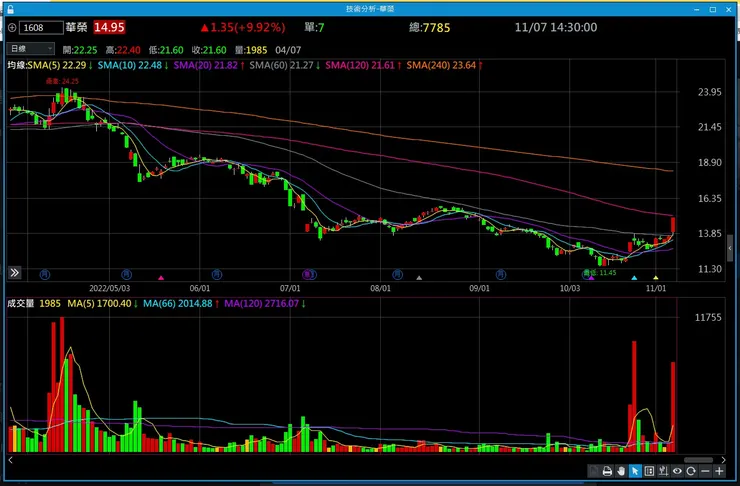Click the timestamp 11/07 14:30:00

tap(556, 27)
